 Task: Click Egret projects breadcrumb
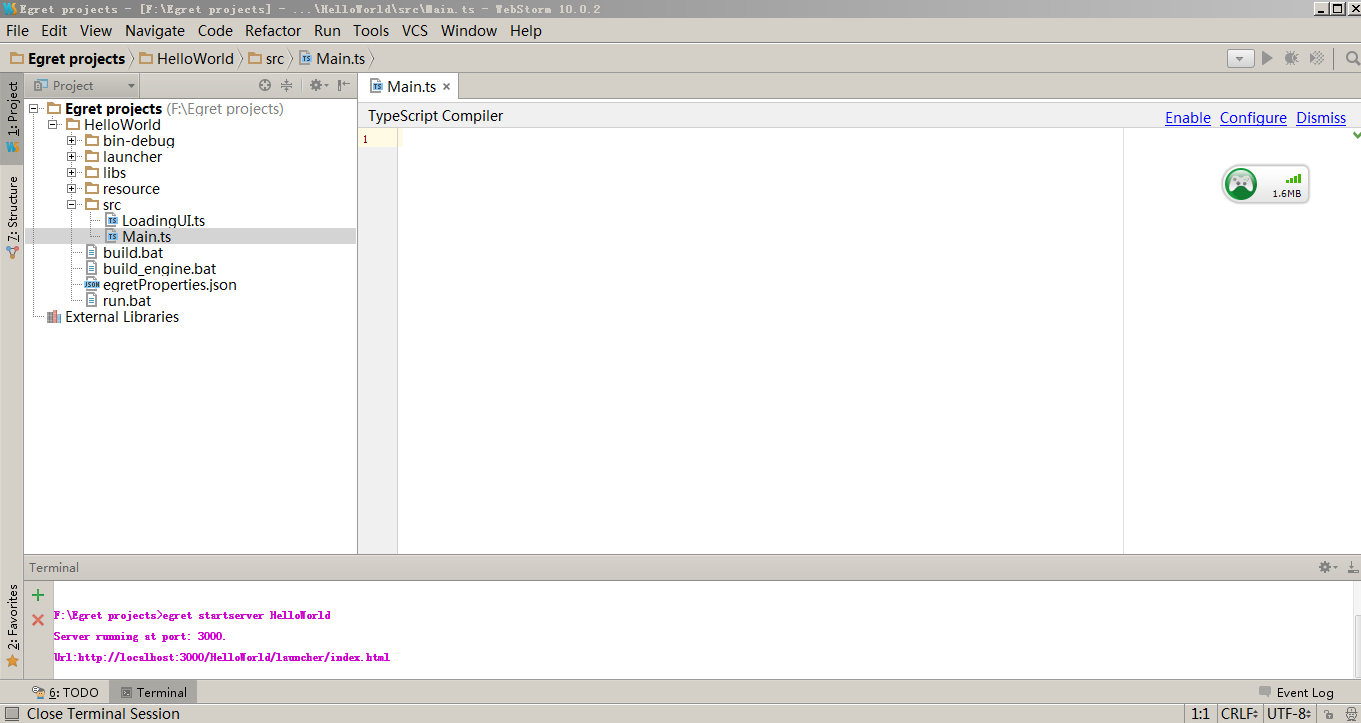pos(67,59)
